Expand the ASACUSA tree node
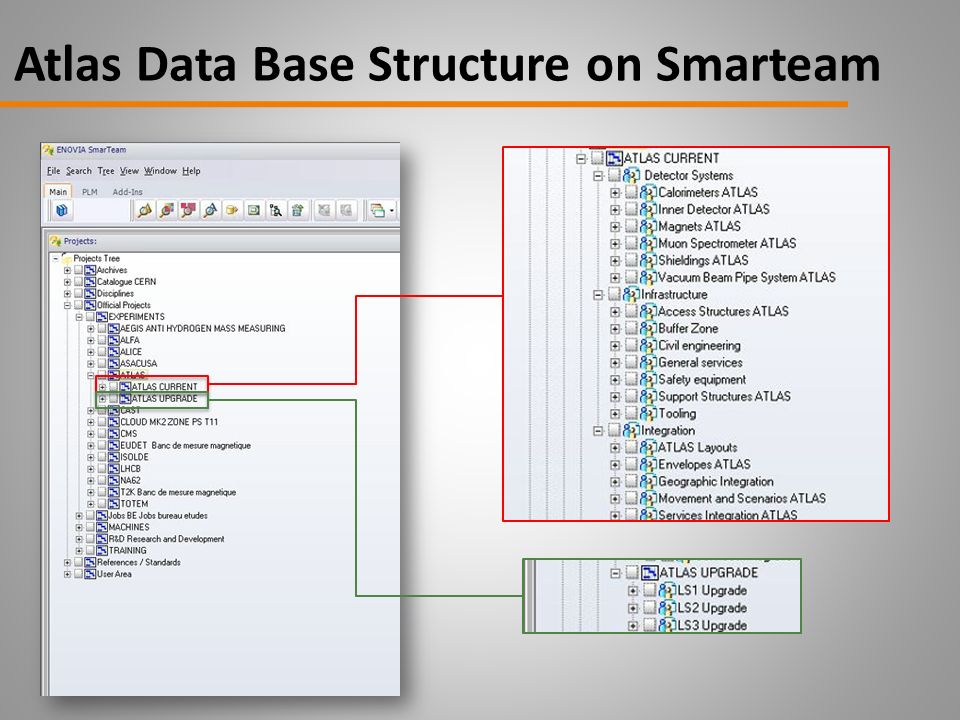The width and height of the screenshot is (960, 720). pos(91,363)
